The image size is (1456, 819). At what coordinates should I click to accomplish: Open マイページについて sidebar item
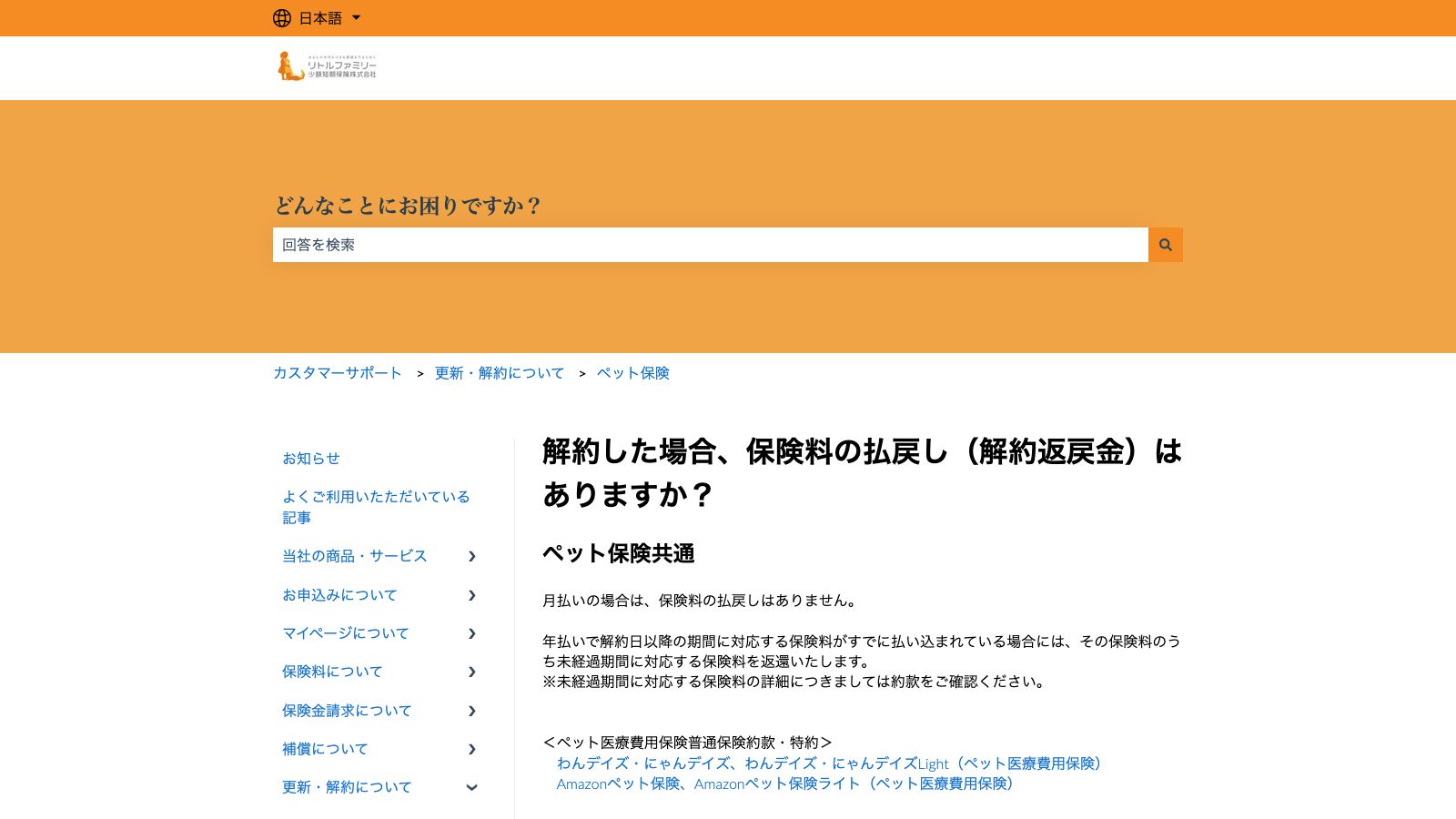[x=346, y=633]
